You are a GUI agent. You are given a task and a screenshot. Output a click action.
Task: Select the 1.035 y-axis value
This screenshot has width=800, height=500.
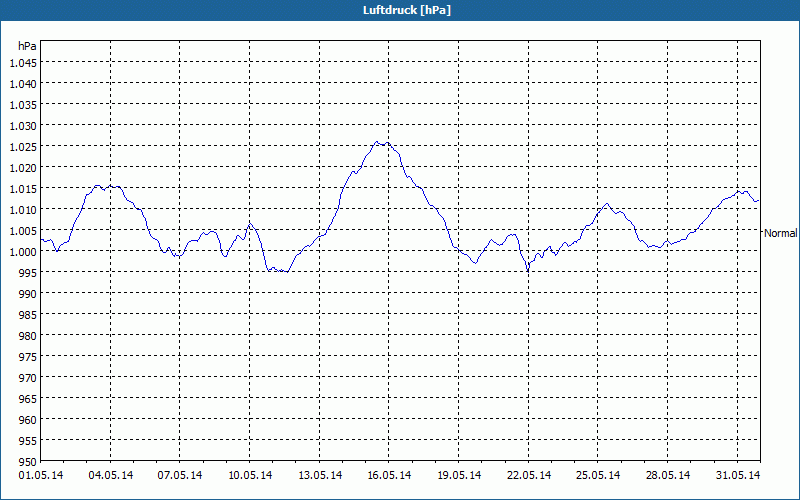23,105
